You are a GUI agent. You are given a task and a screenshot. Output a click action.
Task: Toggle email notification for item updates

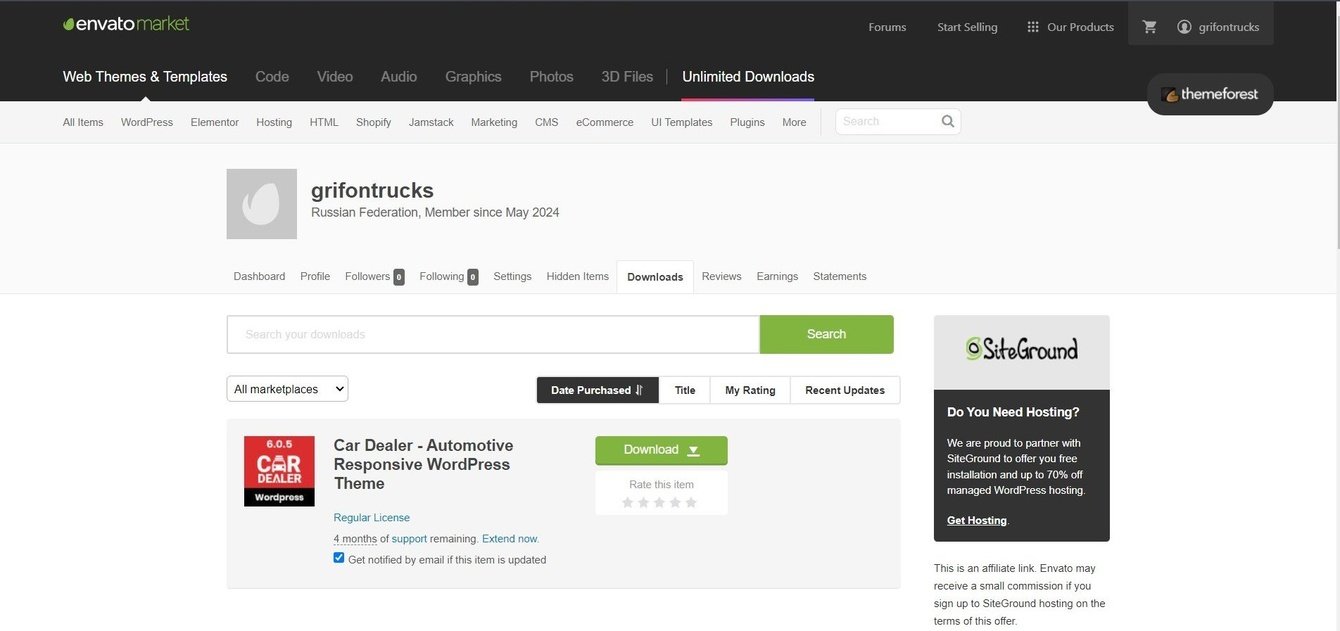pos(339,558)
